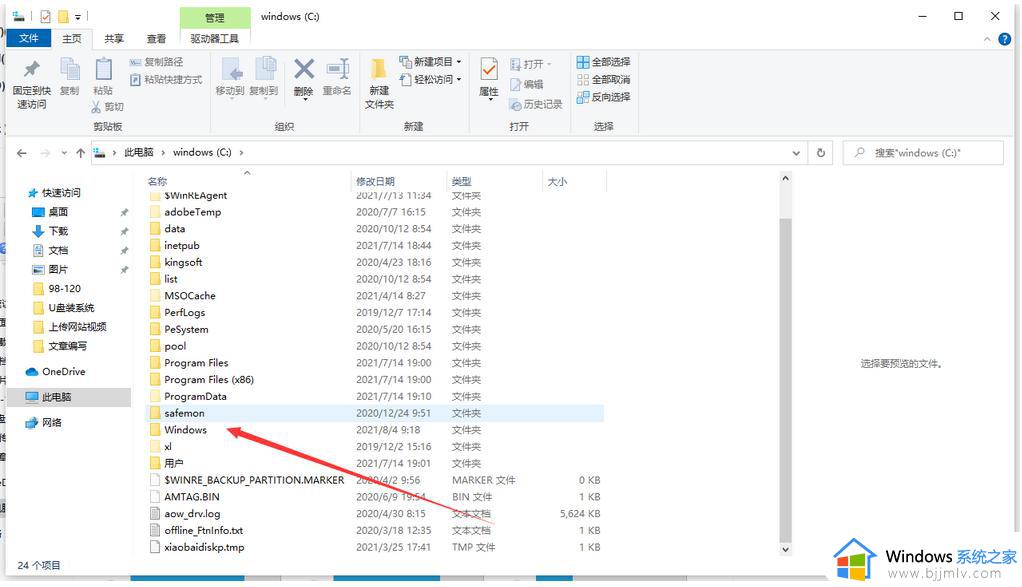Viewport: 1022px width, 587px height.
Task: Select the Windows folder
Action: [x=185, y=430]
